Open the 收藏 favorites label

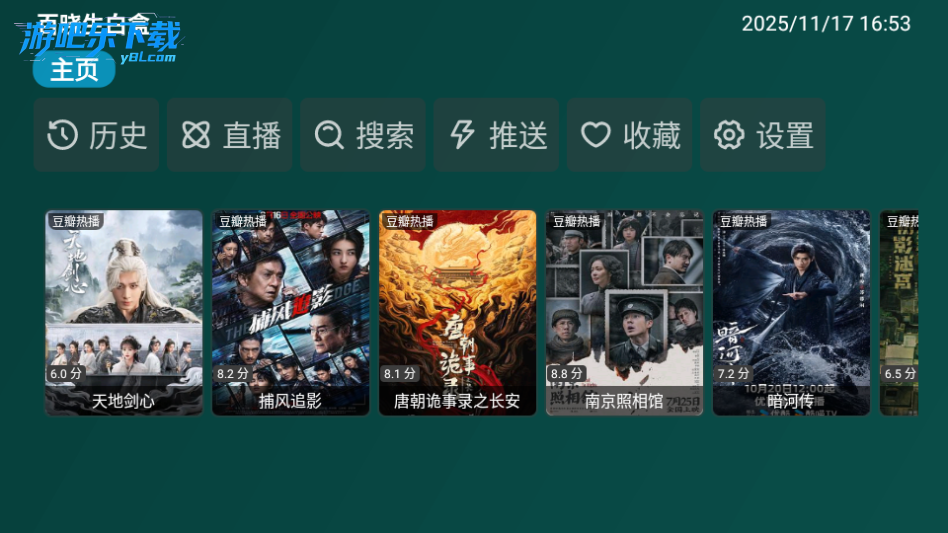[x=652, y=135]
